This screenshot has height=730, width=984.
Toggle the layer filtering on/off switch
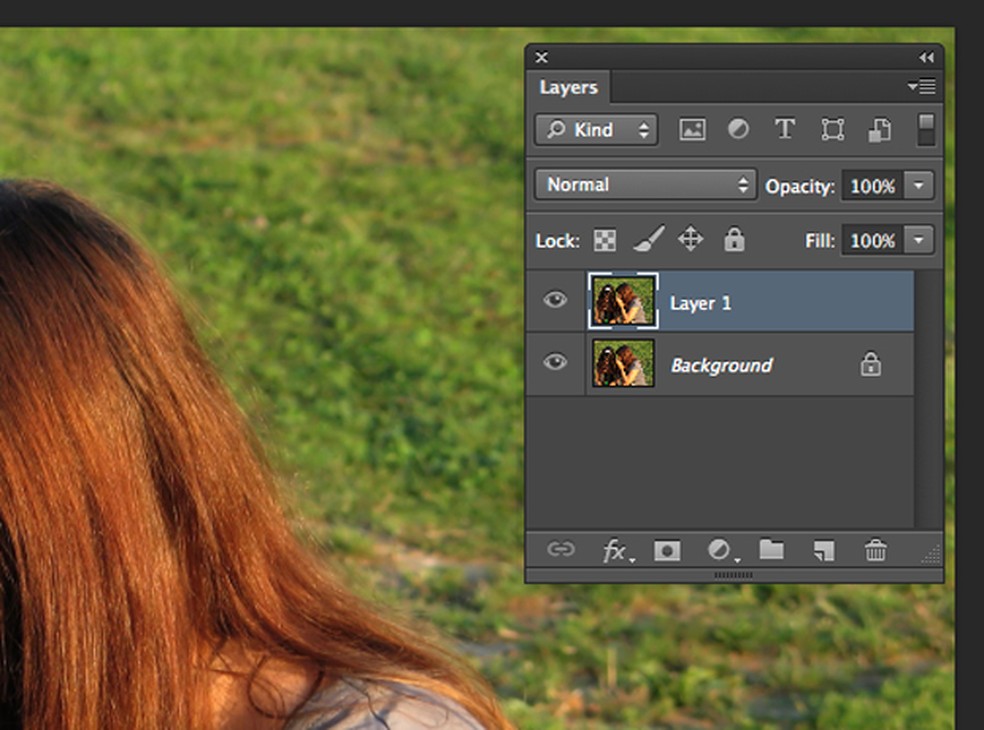926,129
